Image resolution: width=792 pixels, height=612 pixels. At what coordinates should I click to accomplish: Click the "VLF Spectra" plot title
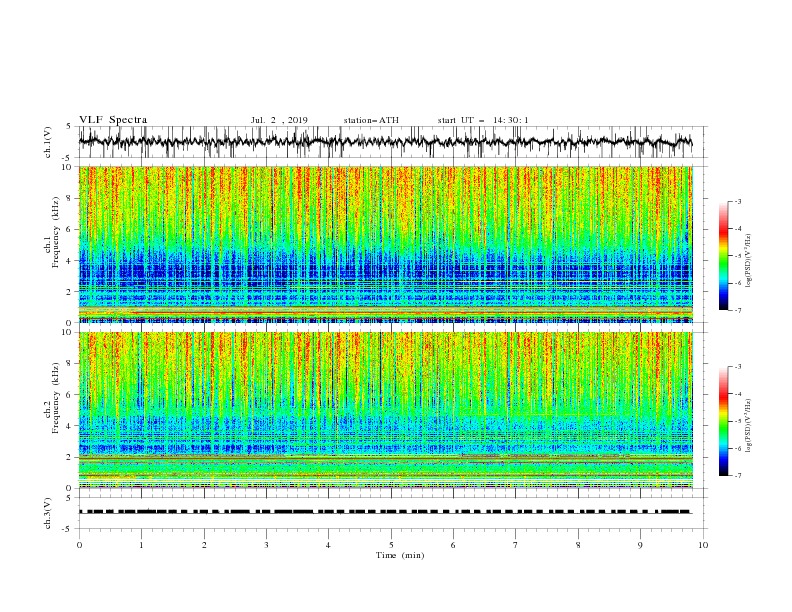coord(113,120)
